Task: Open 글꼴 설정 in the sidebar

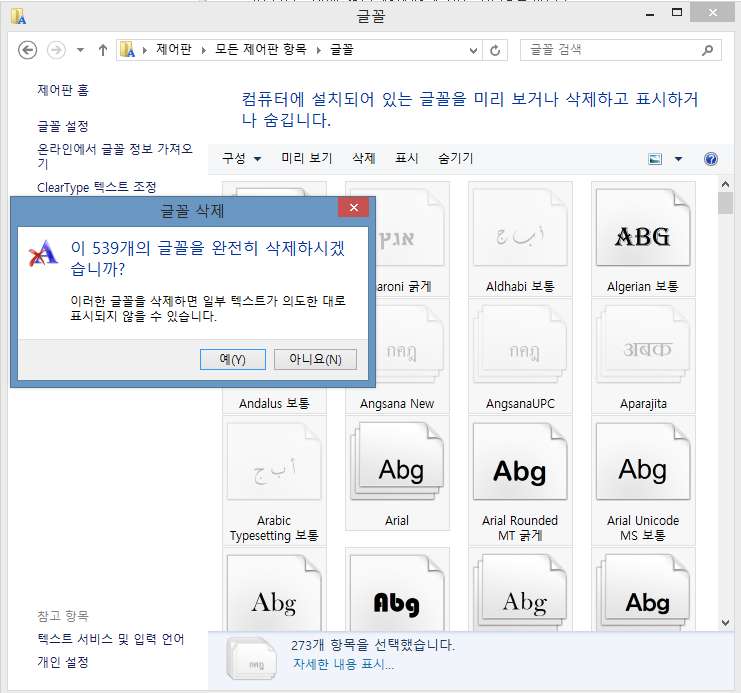Action: click(63, 126)
